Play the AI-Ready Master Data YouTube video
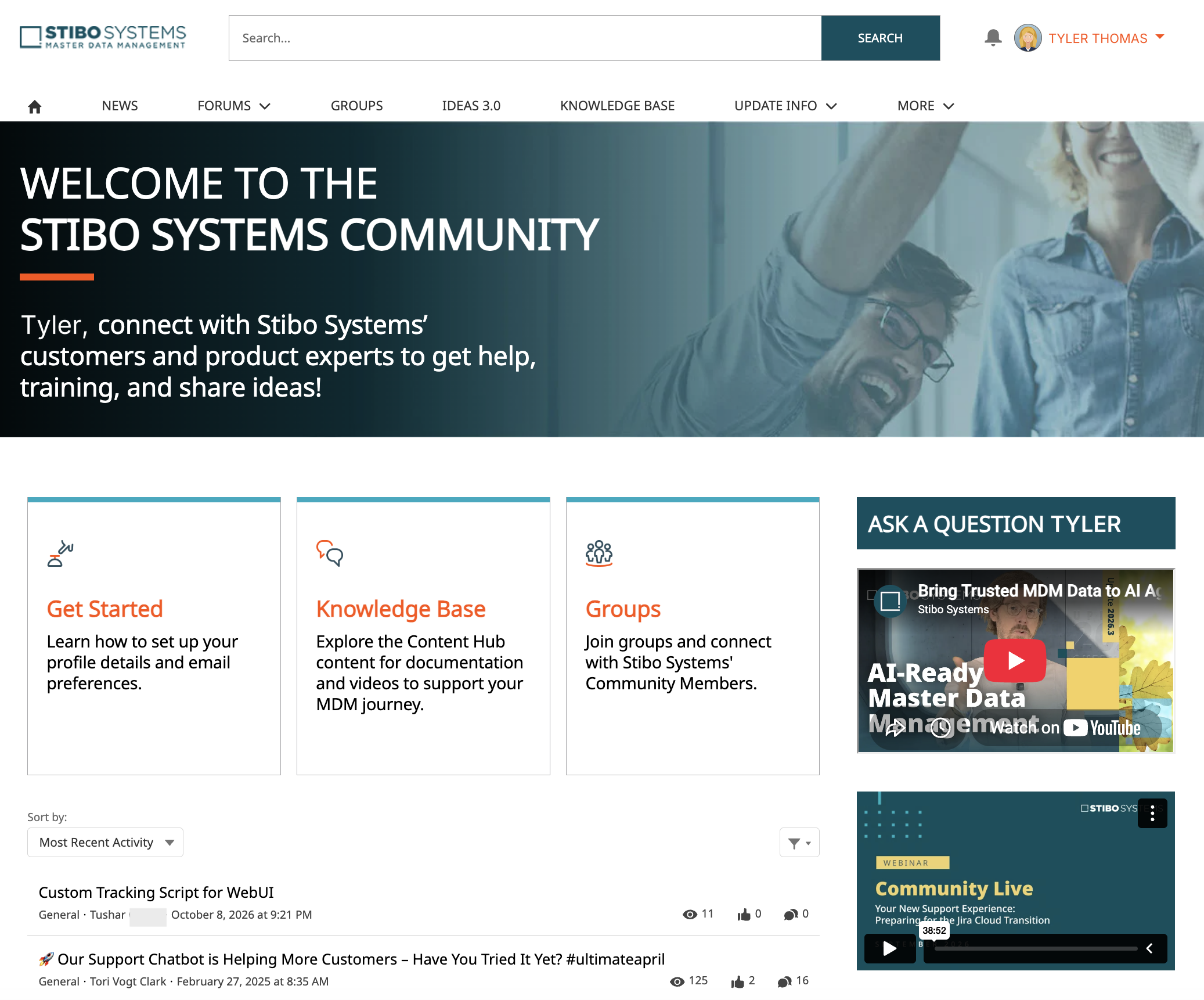The width and height of the screenshot is (1204, 1000). pyautogui.click(x=1015, y=660)
